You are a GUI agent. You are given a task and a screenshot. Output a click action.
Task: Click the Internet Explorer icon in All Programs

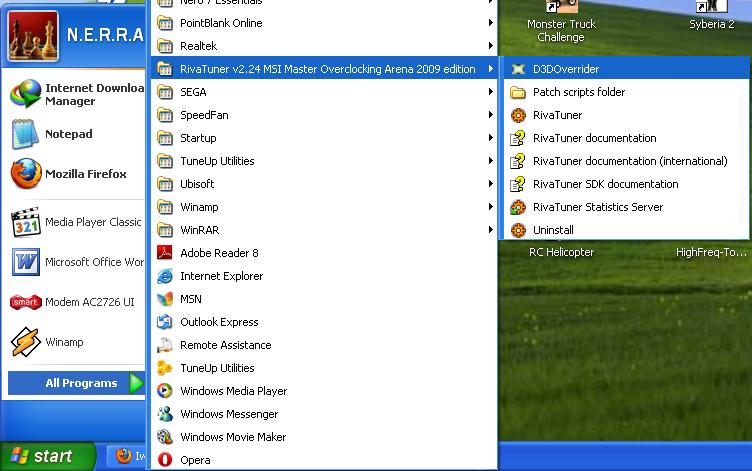tap(165, 276)
